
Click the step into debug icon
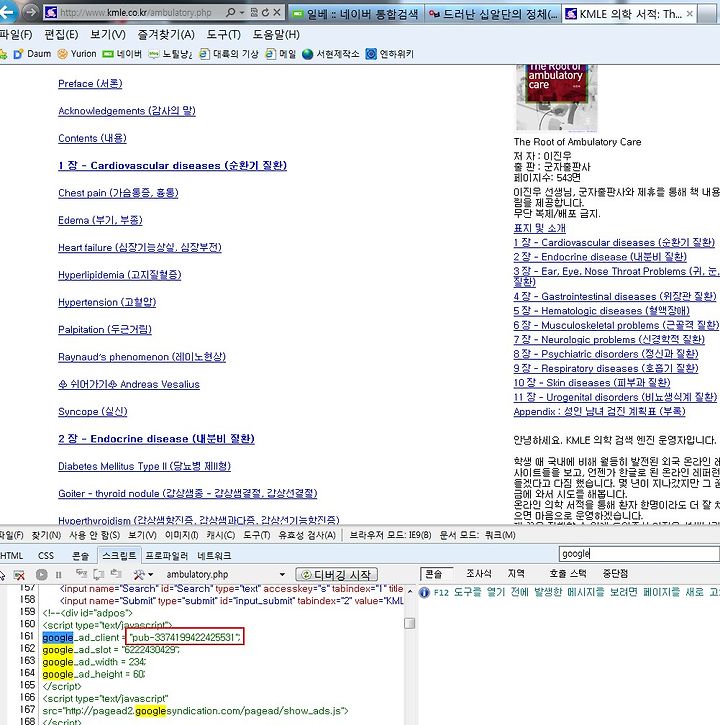(x=81, y=574)
